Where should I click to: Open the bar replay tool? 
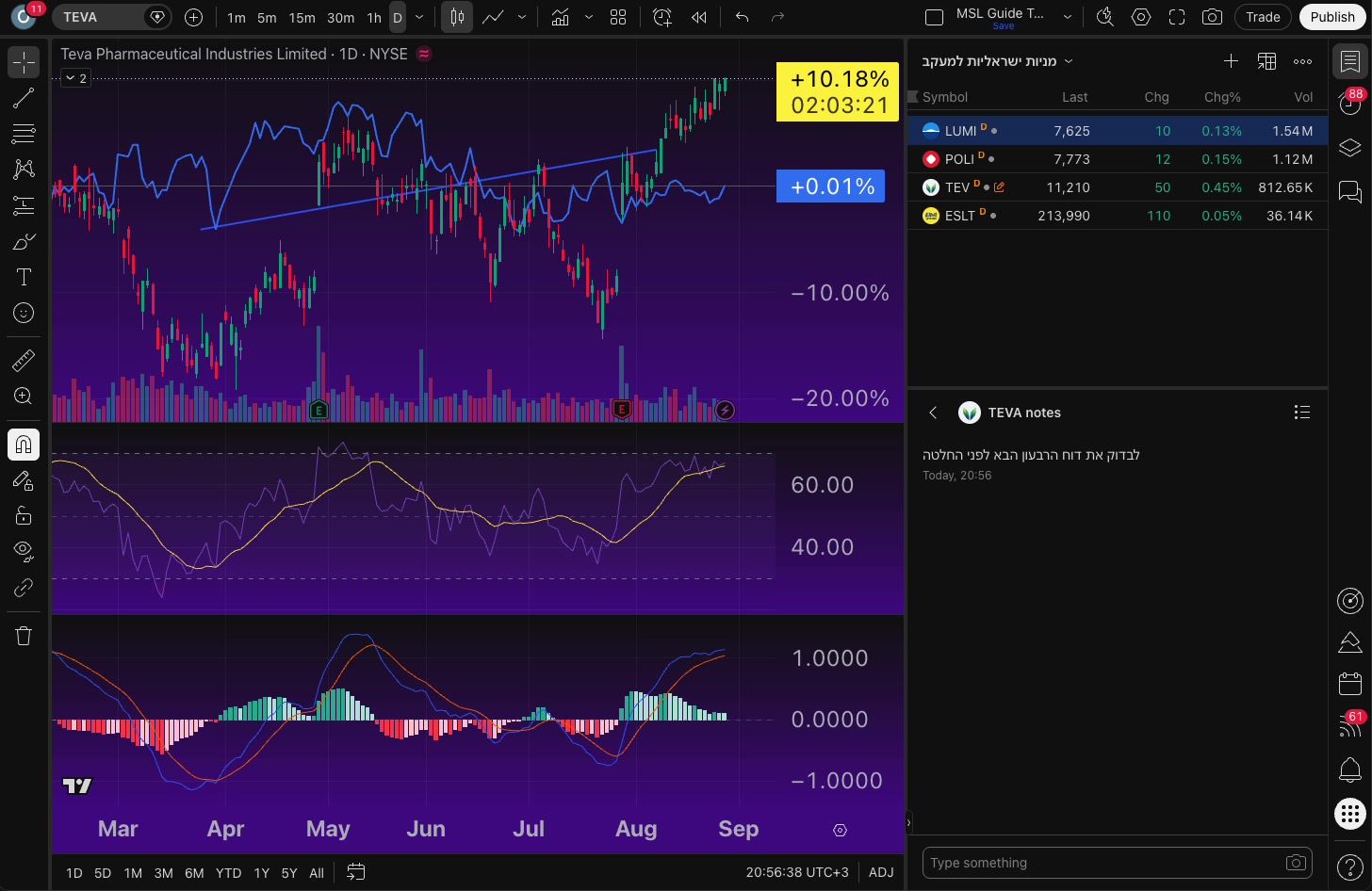[699, 17]
